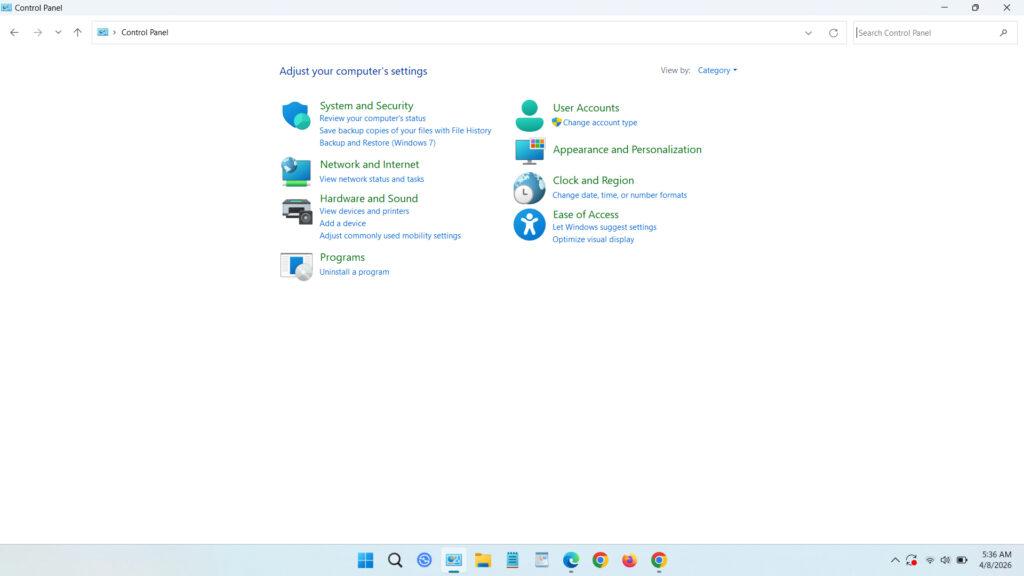Select the Appearance and Personalization icon
1024x576 pixels.
pyautogui.click(x=529, y=152)
